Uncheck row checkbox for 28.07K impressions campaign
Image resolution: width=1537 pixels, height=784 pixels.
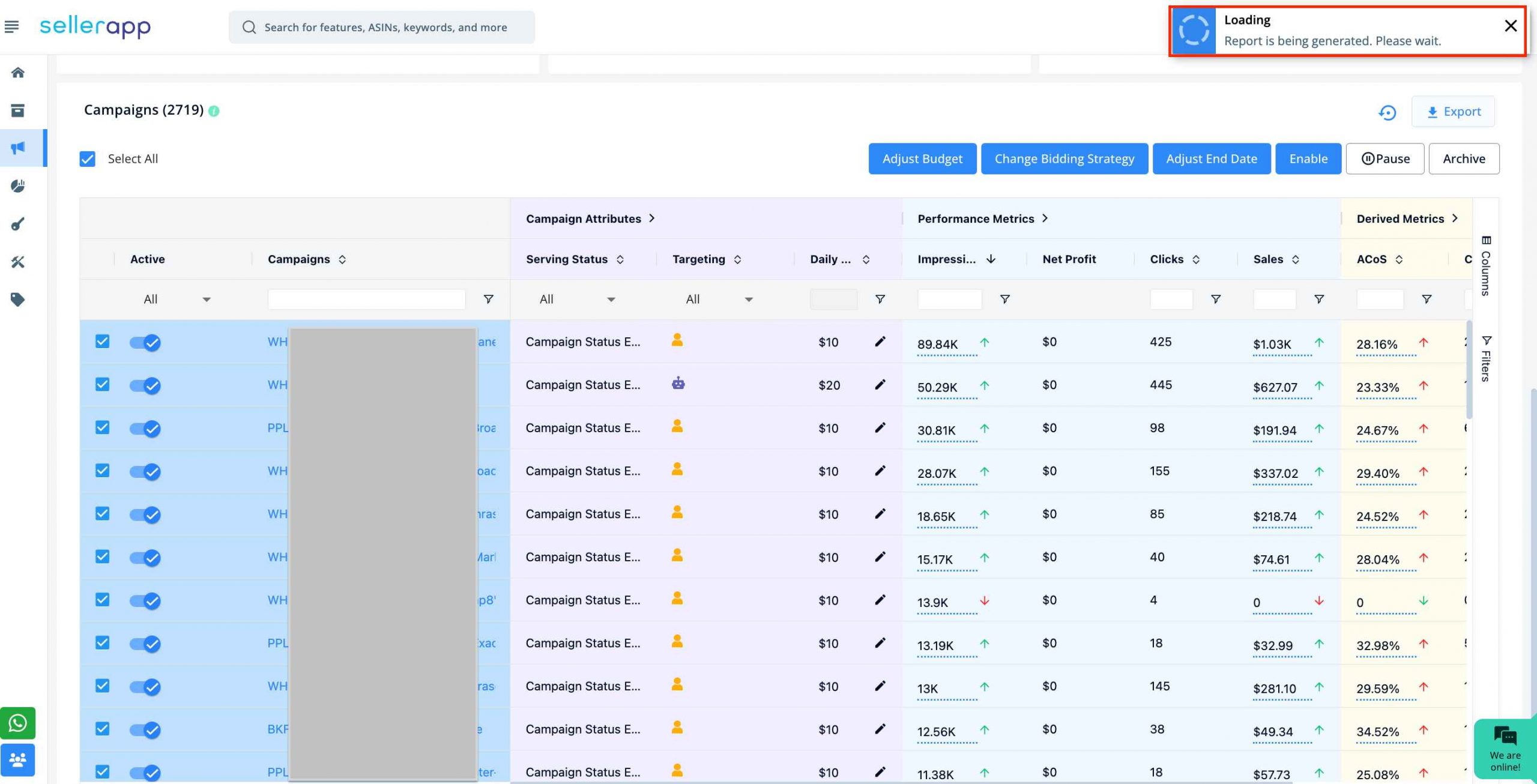[x=103, y=471]
